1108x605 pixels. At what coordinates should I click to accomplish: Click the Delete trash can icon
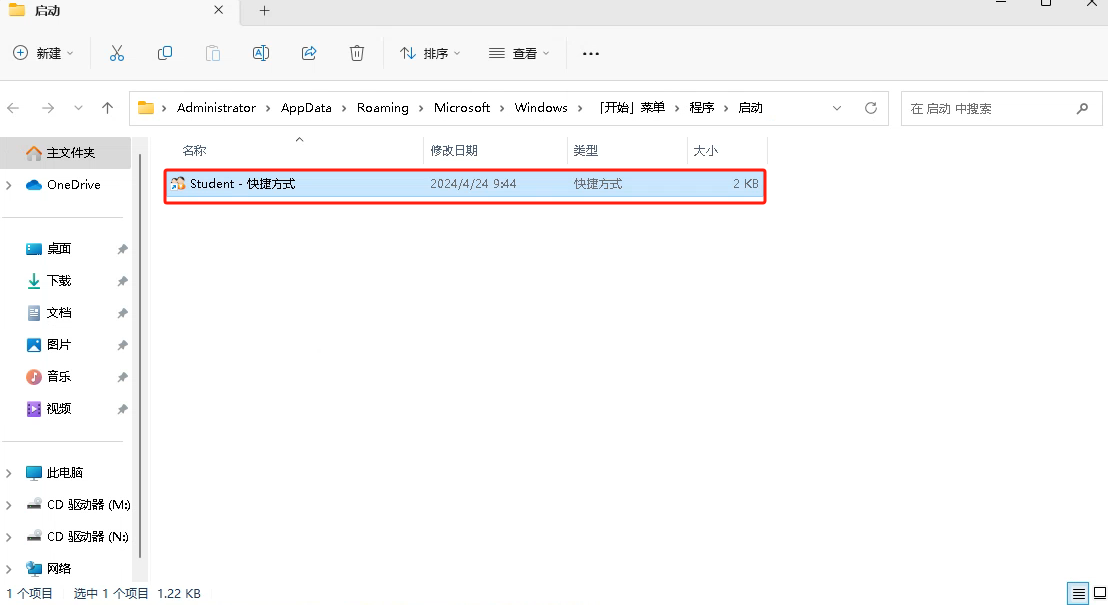[x=357, y=53]
